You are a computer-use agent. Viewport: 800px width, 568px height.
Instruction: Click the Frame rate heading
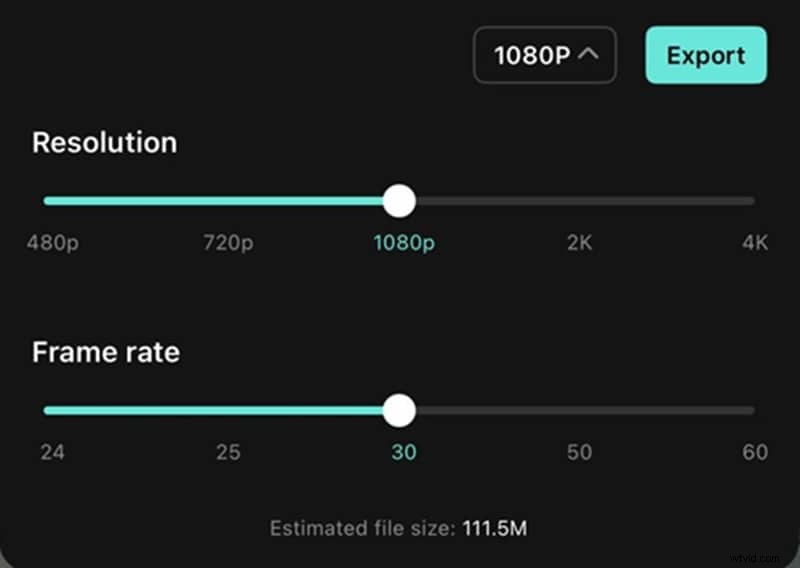coord(106,352)
